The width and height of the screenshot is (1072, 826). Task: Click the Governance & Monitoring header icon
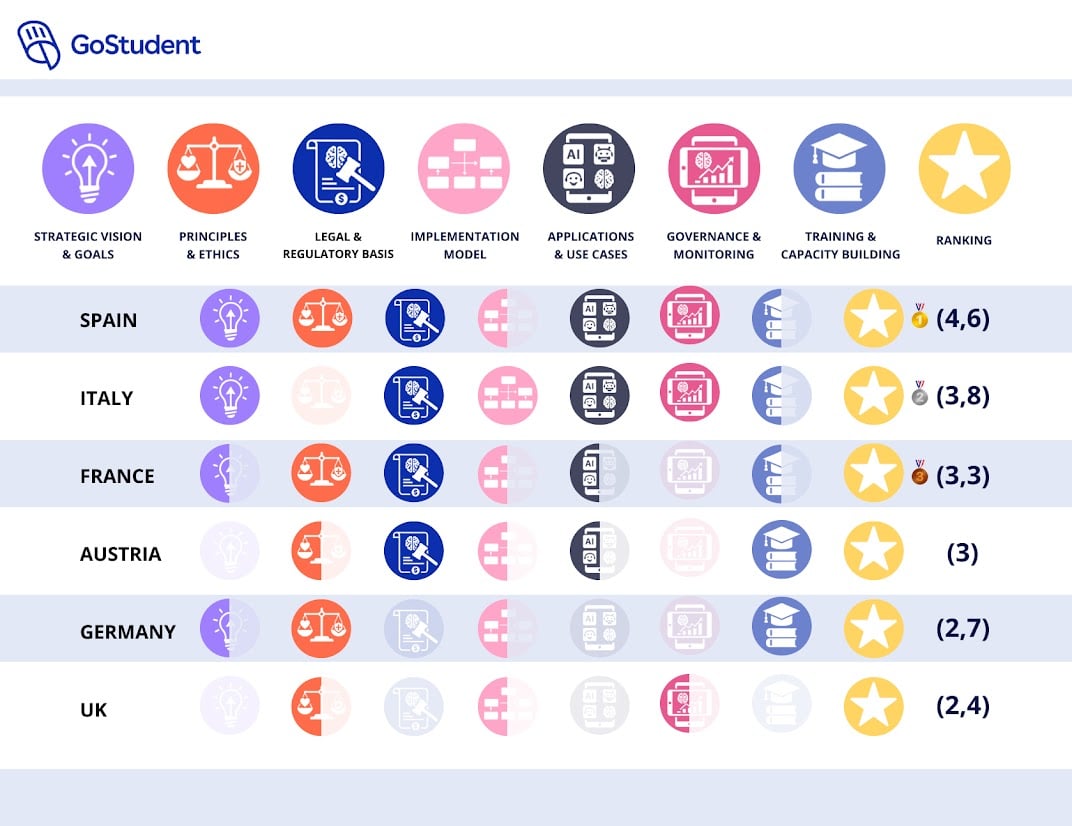pyautogui.click(x=714, y=169)
